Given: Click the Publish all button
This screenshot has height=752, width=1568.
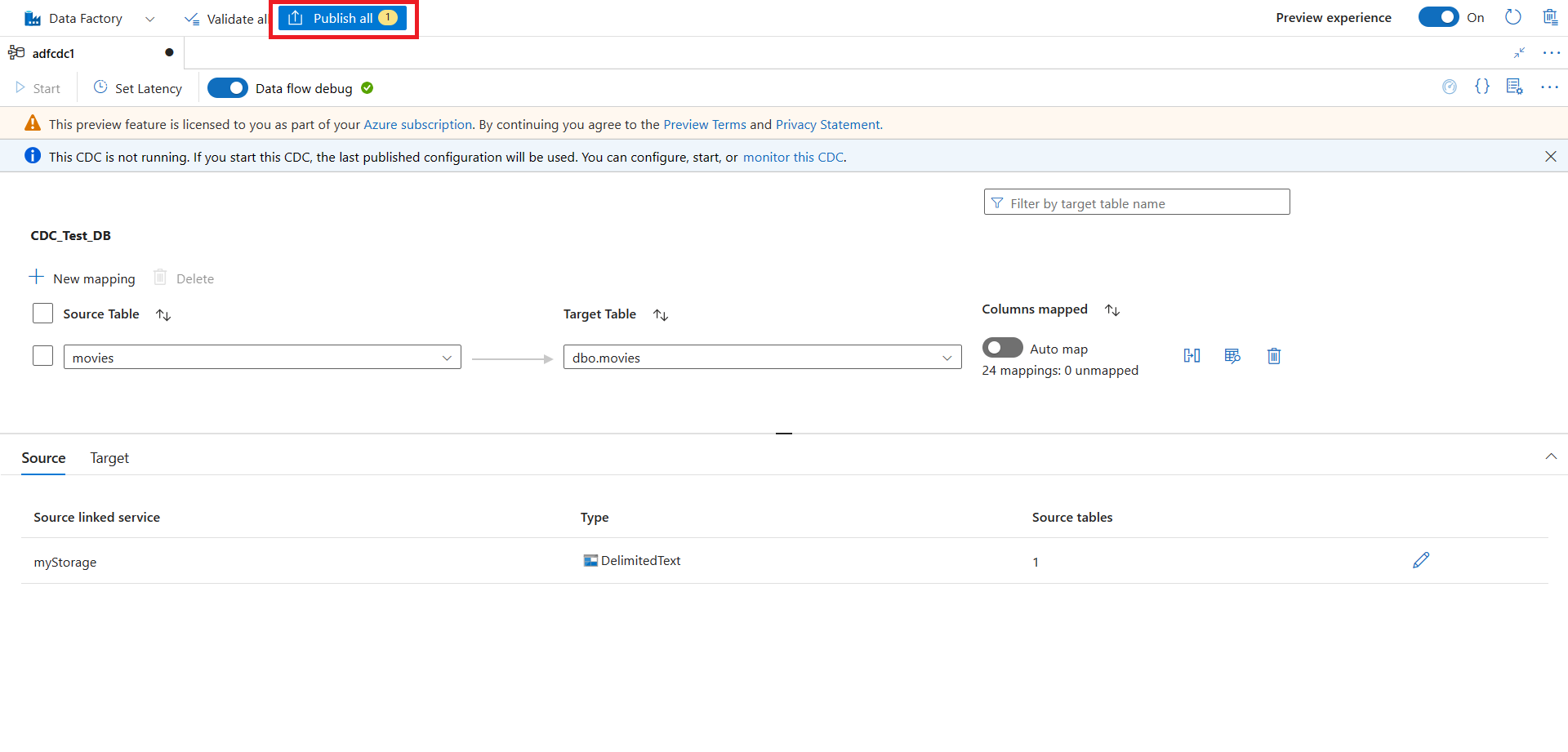Looking at the screenshot, I should click(343, 18).
